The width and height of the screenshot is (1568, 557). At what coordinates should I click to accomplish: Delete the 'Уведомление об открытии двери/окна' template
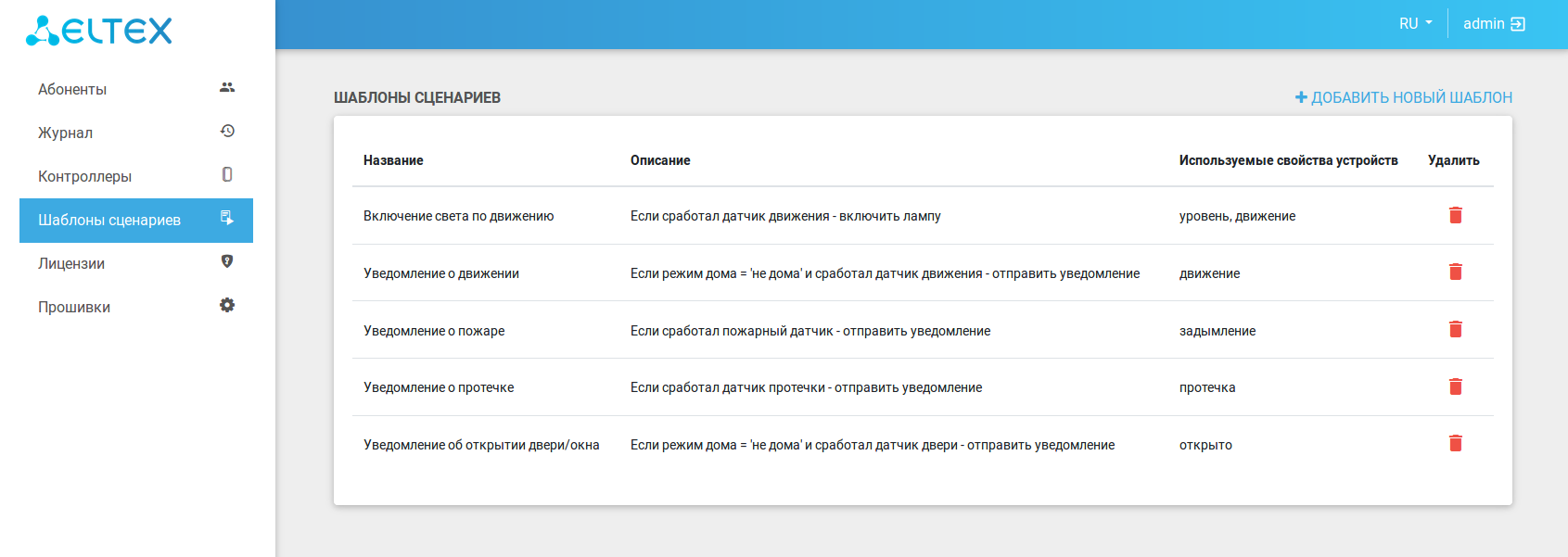point(1455,443)
